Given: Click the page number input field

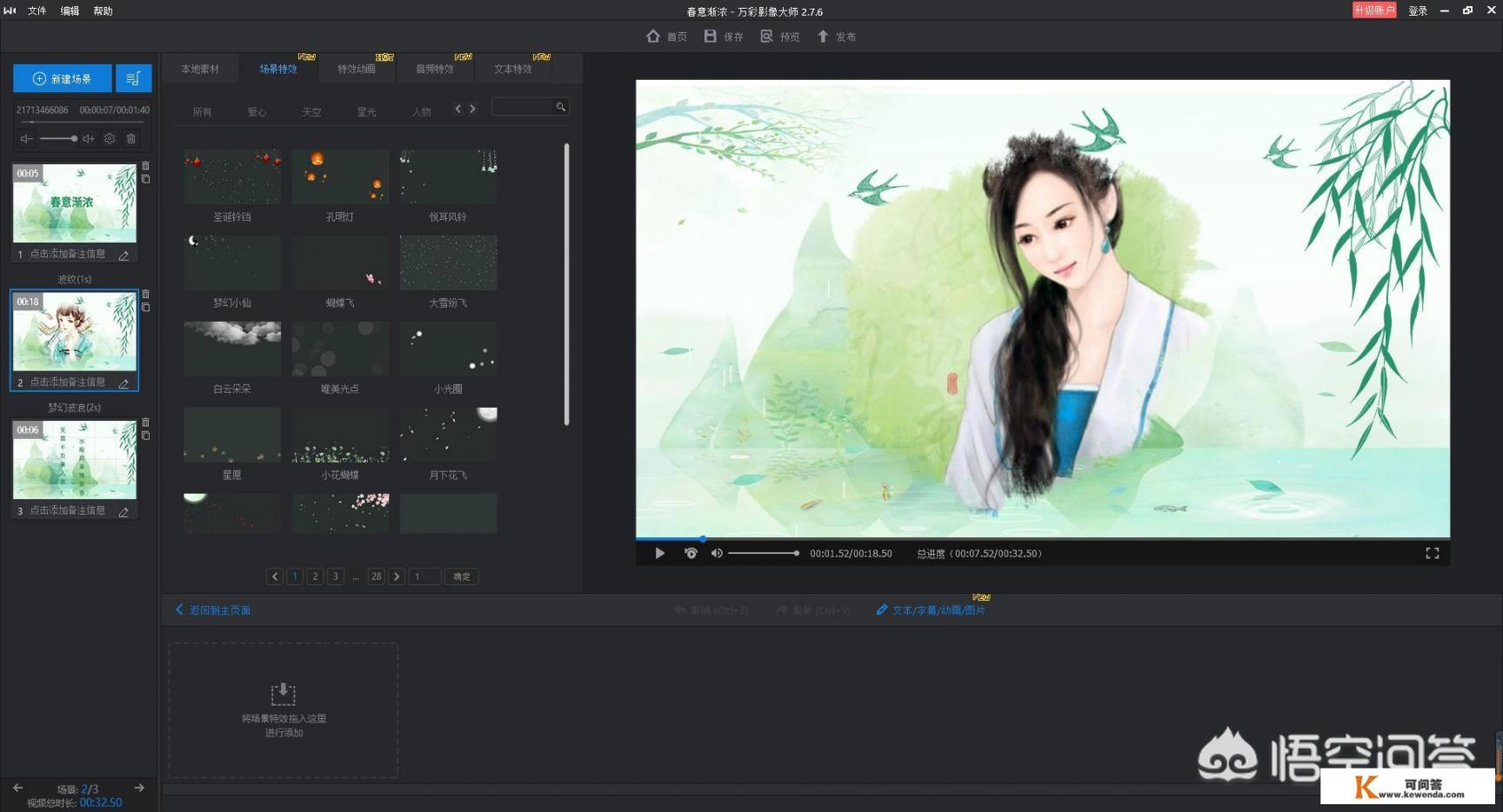Looking at the screenshot, I should click(424, 576).
